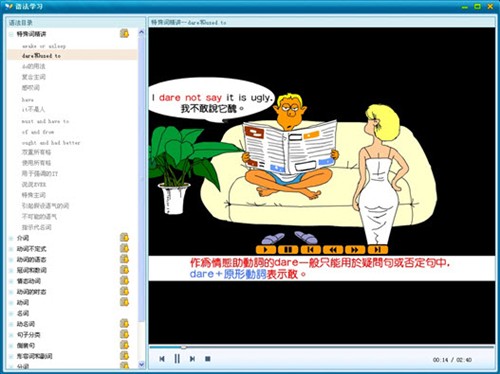This screenshot has width=500, height=374.
Task: Click the orange rewind button in the animation
Action: pyautogui.click(x=333, y=249)
